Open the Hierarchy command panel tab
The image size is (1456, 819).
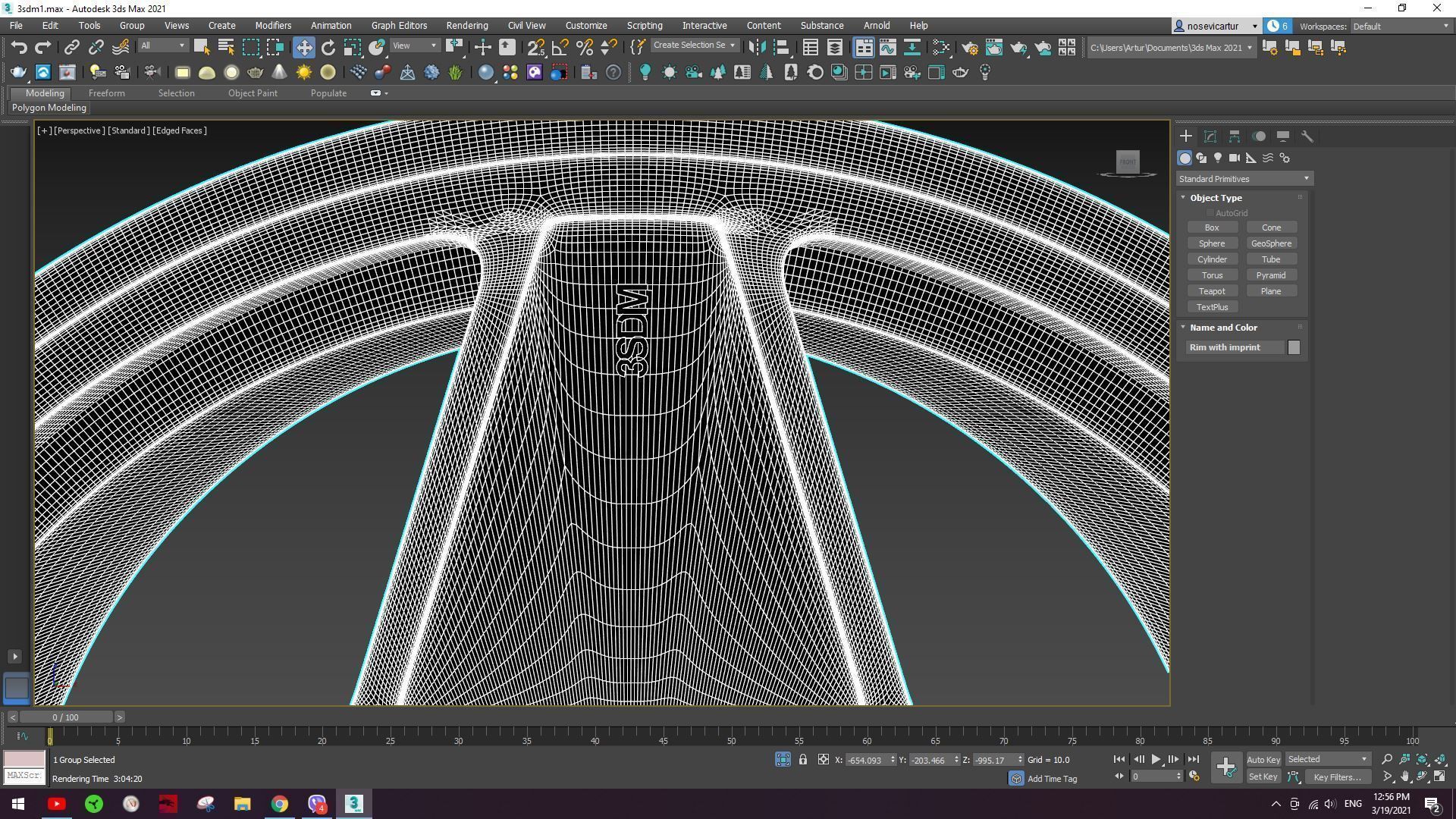pyautogui.click(x=1235, y=136)
